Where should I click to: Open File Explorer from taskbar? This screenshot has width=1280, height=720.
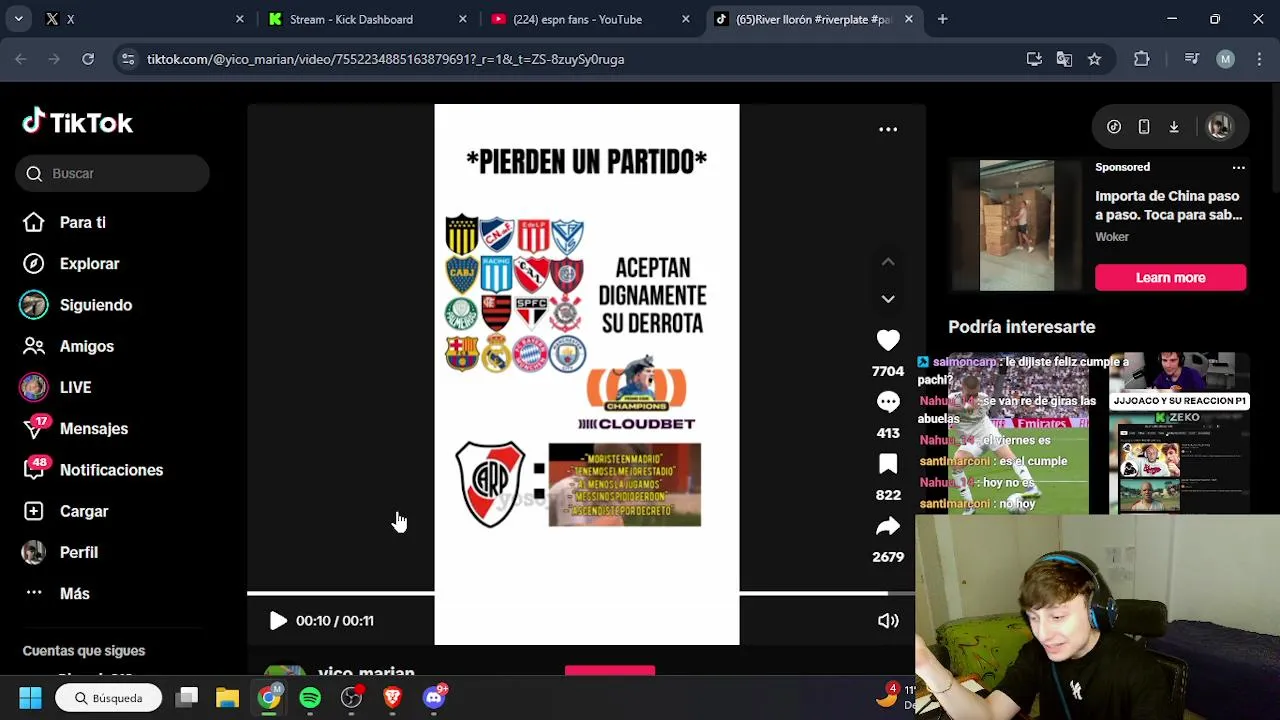(x=227, y=698)
